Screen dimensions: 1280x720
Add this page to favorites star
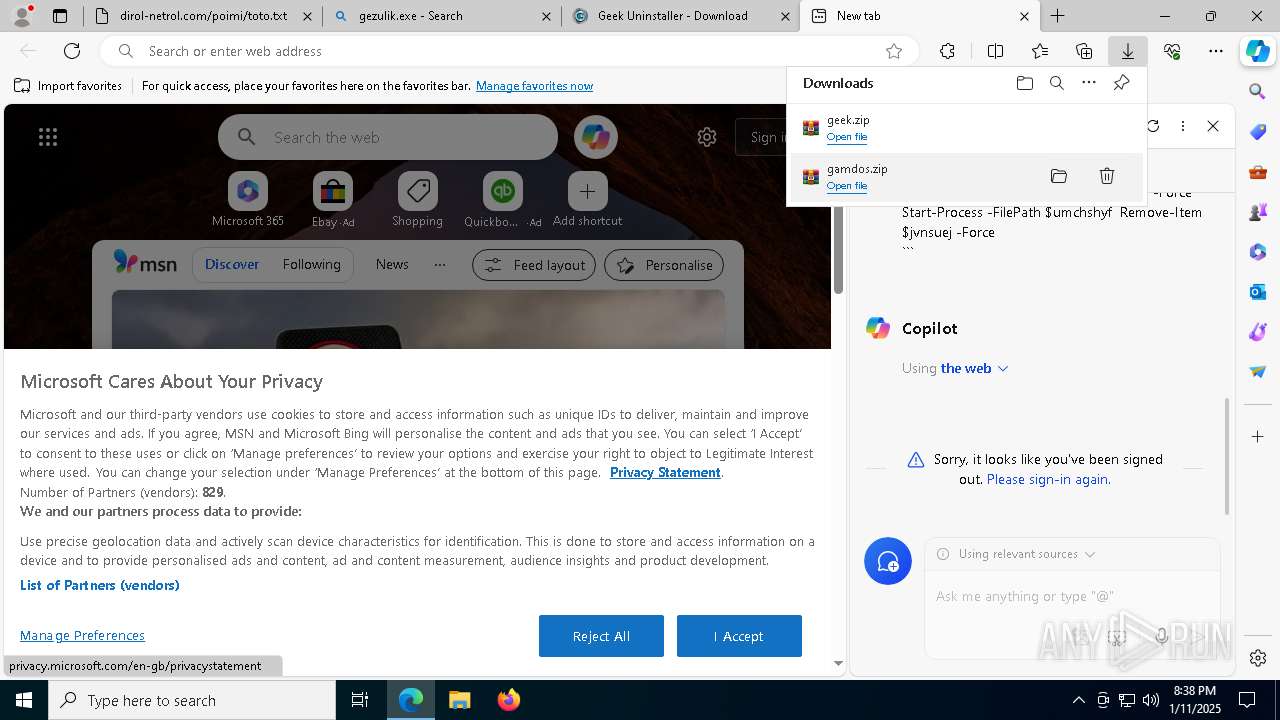click(x=894, y=51)
